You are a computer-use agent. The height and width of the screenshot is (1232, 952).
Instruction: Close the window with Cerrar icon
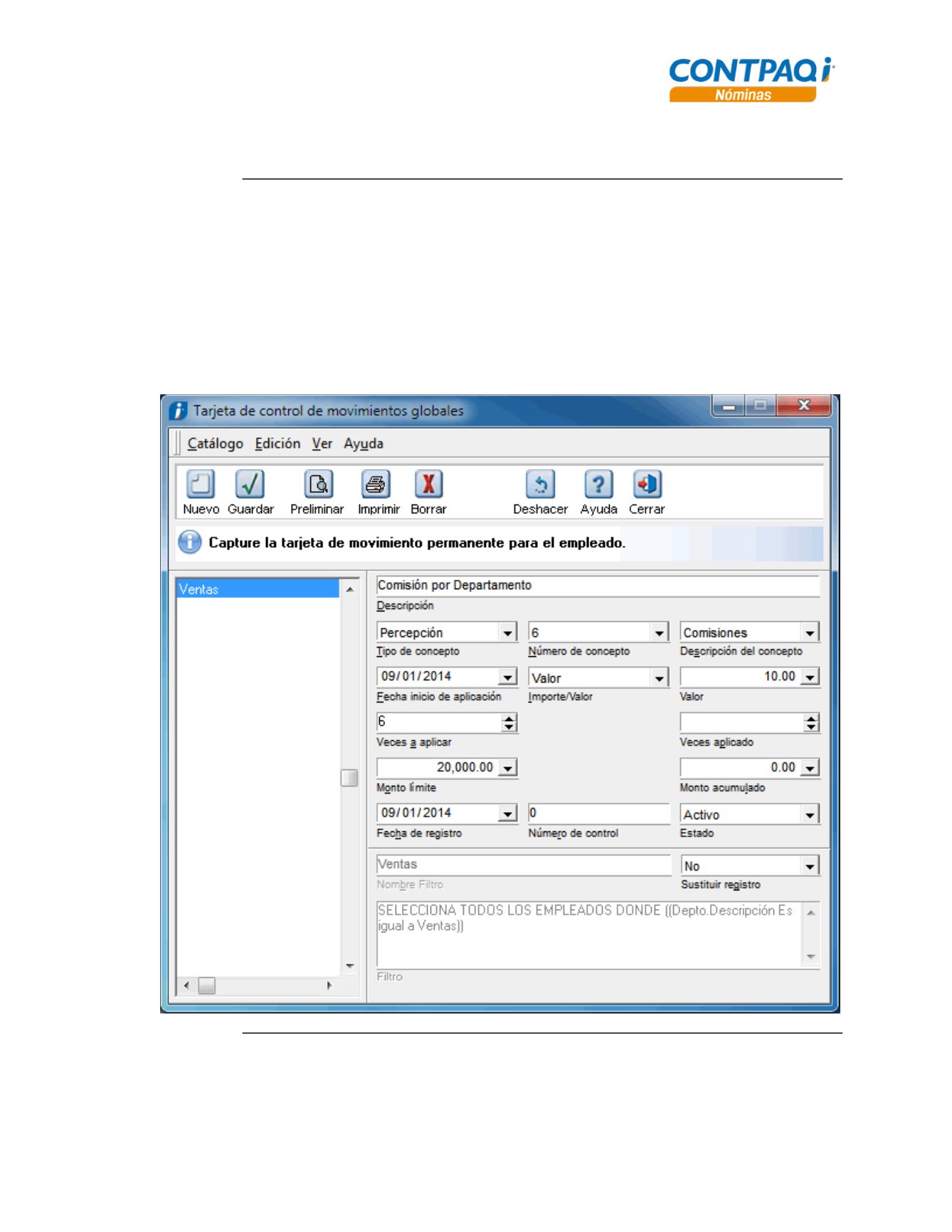(647, 485)
